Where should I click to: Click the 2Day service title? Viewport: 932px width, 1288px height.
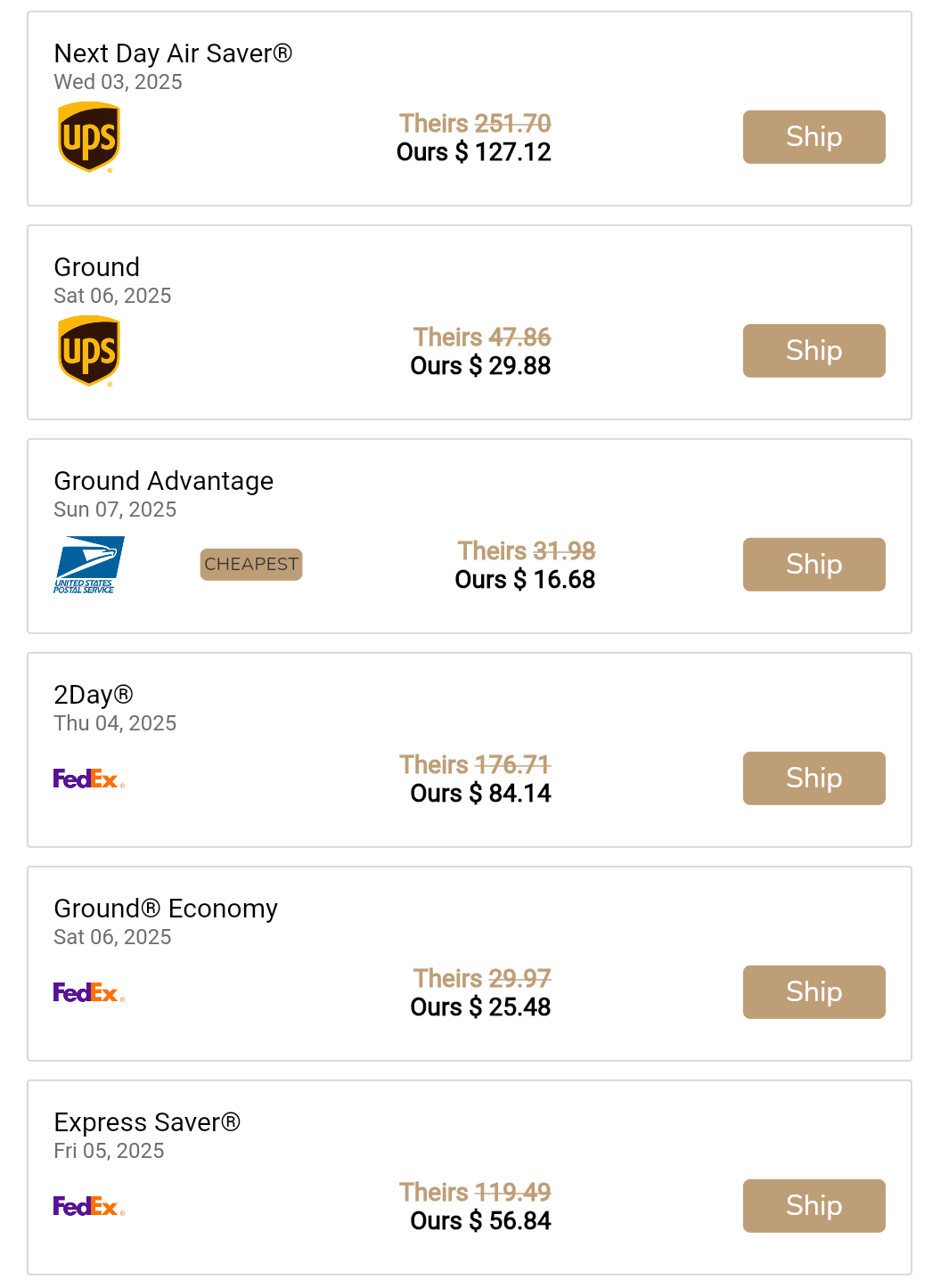tap(94, 695)
